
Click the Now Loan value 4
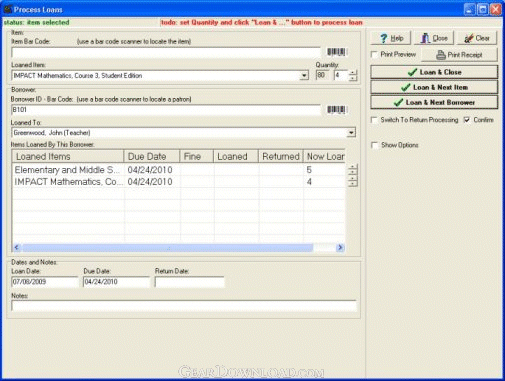309,182
